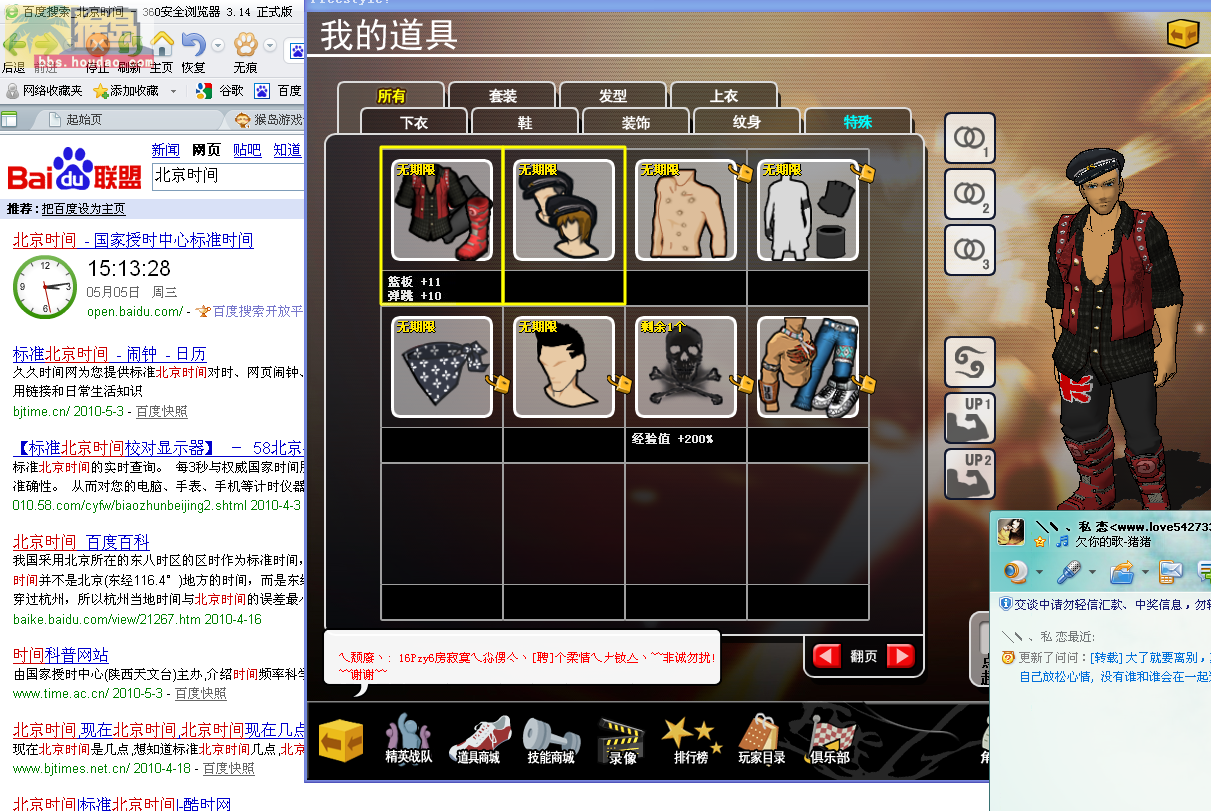
Task: Open 网络收藏夹 in browser bookmarks bar
Action: click(44, 91)
